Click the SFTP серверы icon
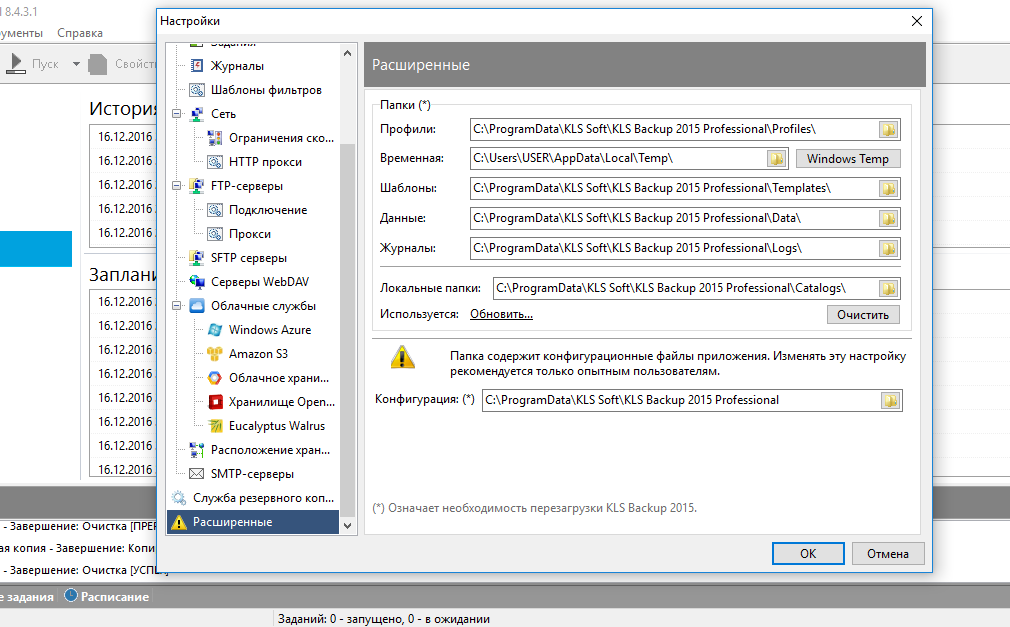 pyautogui.click(x=196, y=258)
